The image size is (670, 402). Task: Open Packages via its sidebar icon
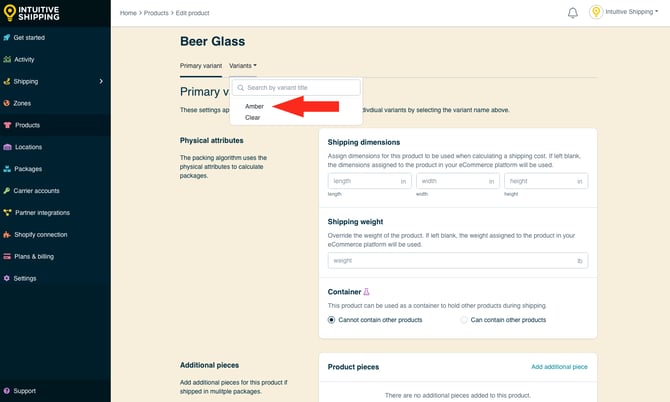7,169
